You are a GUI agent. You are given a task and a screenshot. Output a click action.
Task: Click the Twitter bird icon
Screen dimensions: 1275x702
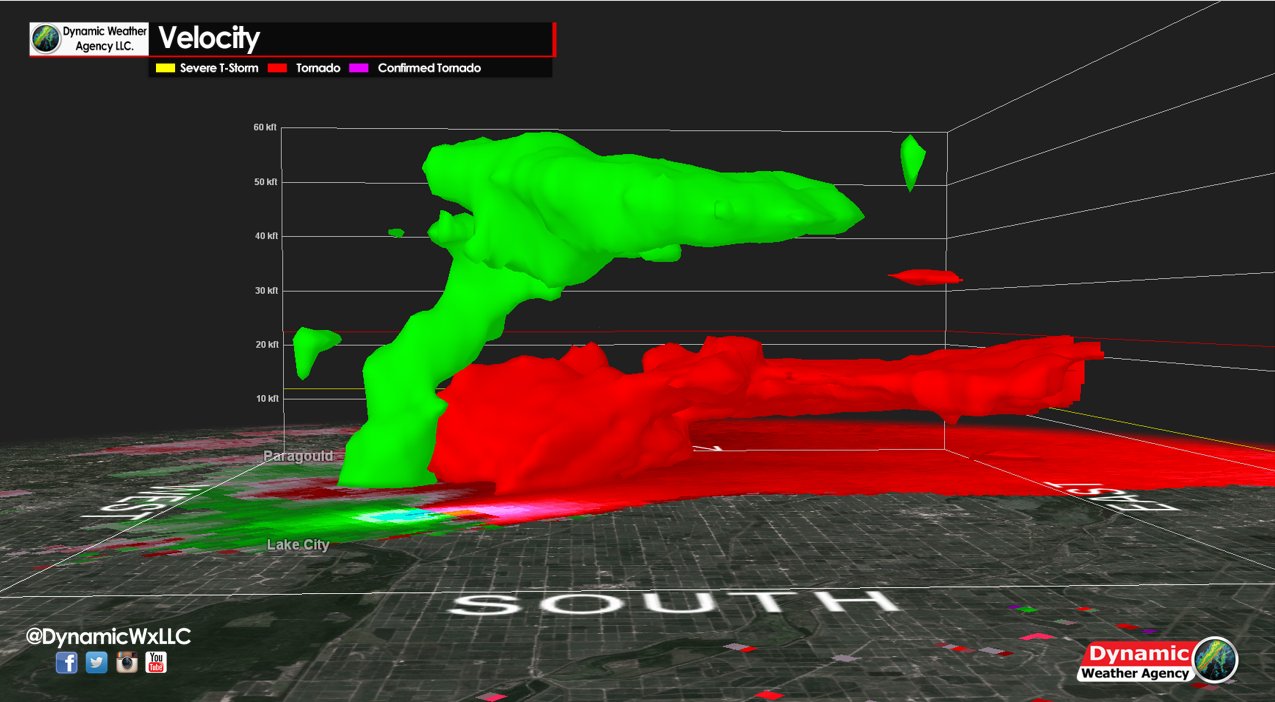pos(96,662)
